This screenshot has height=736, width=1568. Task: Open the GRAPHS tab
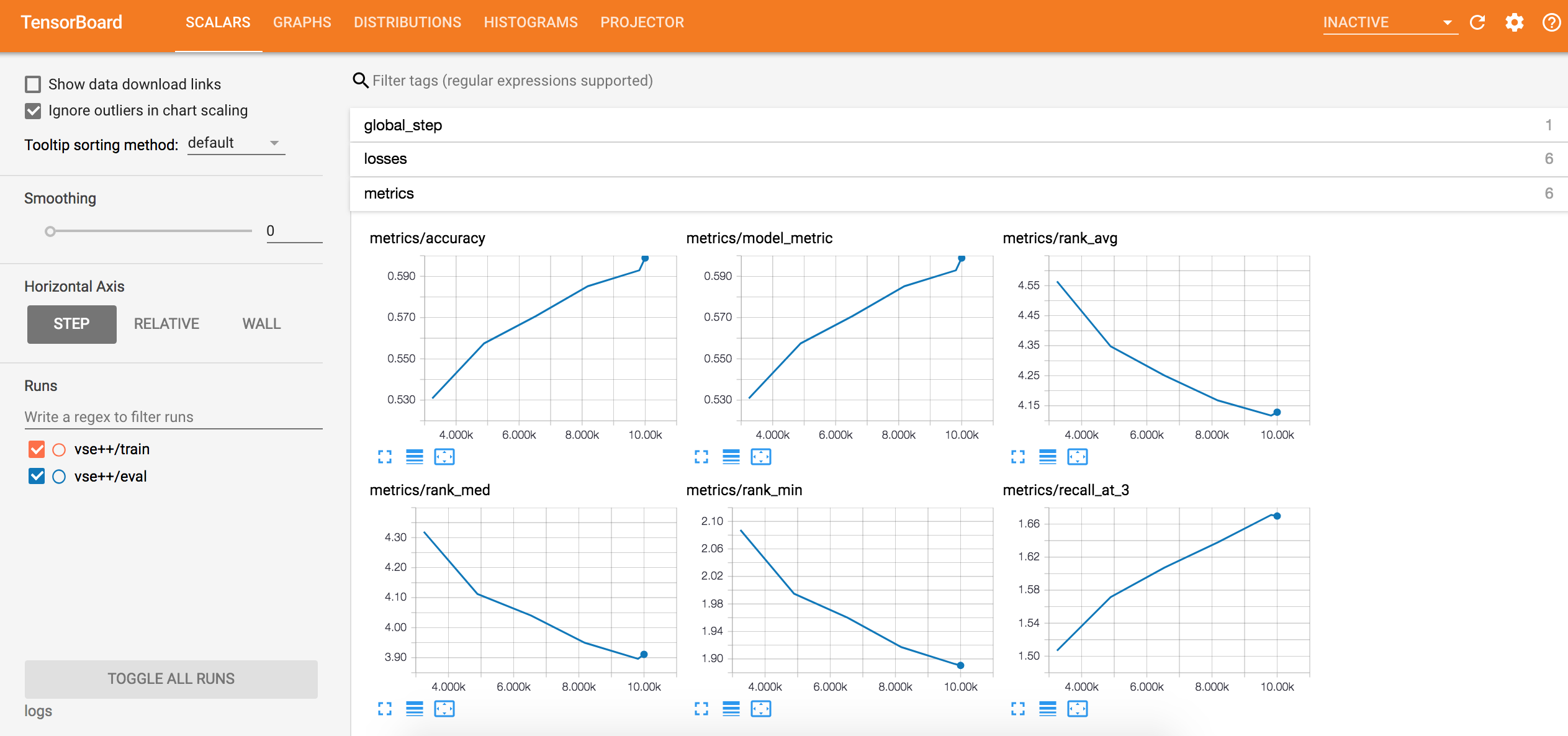(x=302, y=23)
